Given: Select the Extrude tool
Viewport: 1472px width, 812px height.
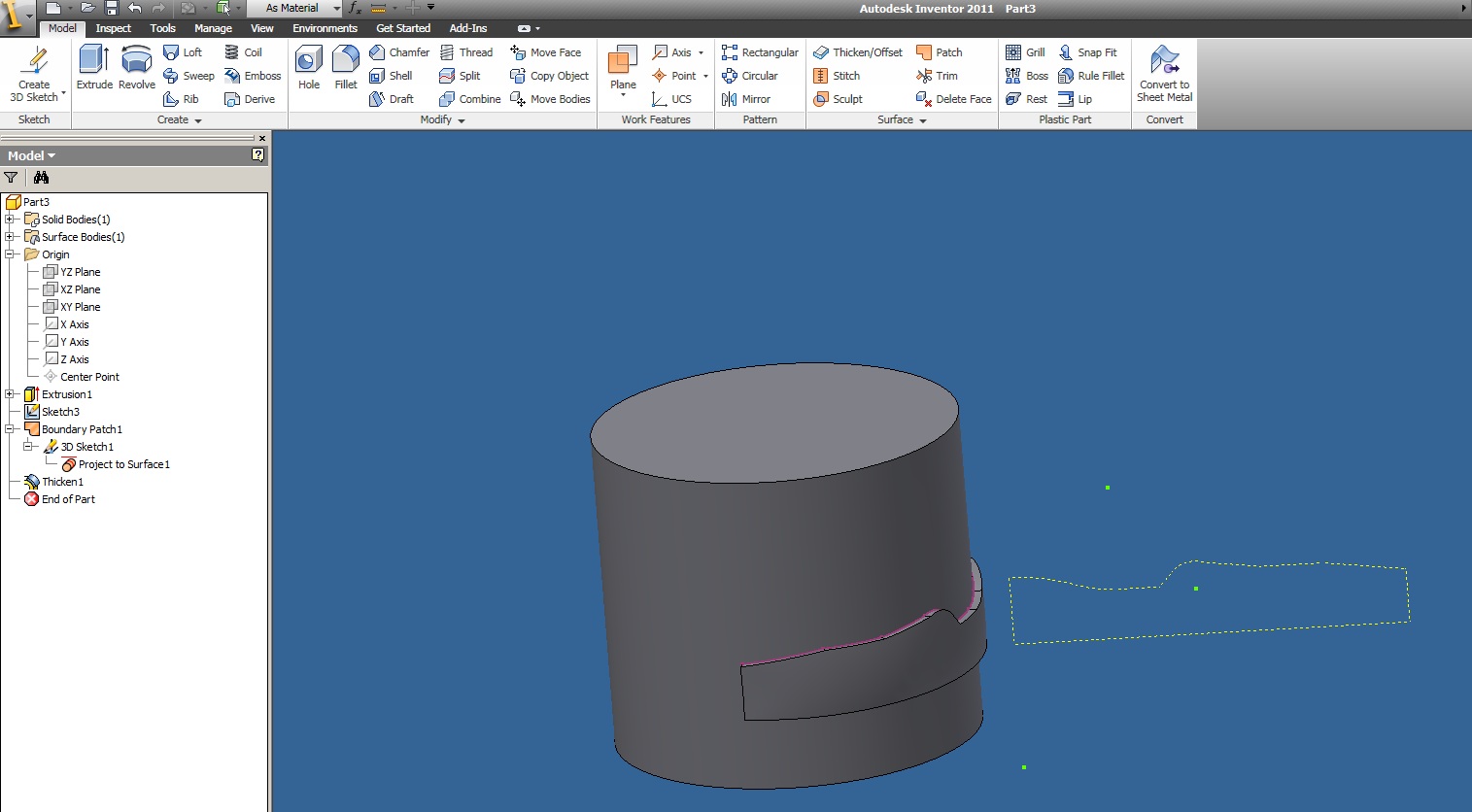Looking at the screenshot, I should click(94, 67).
